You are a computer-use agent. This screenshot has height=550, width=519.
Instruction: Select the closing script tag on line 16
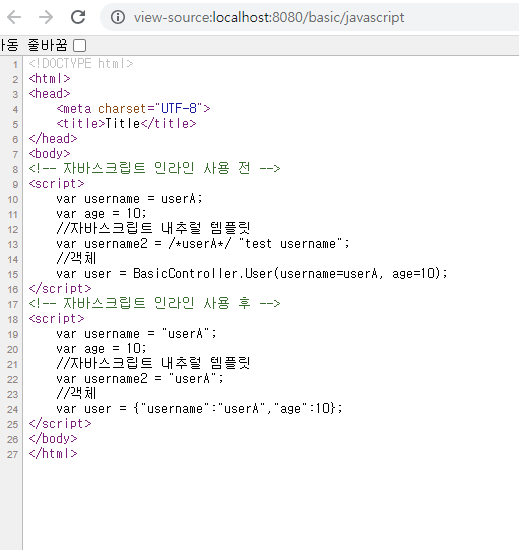pos(60,289)
